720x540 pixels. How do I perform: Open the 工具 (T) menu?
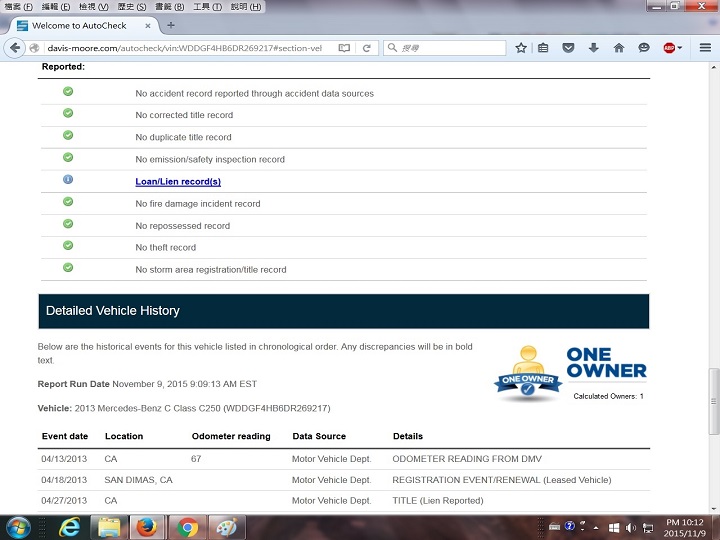[x=207, y=6]
